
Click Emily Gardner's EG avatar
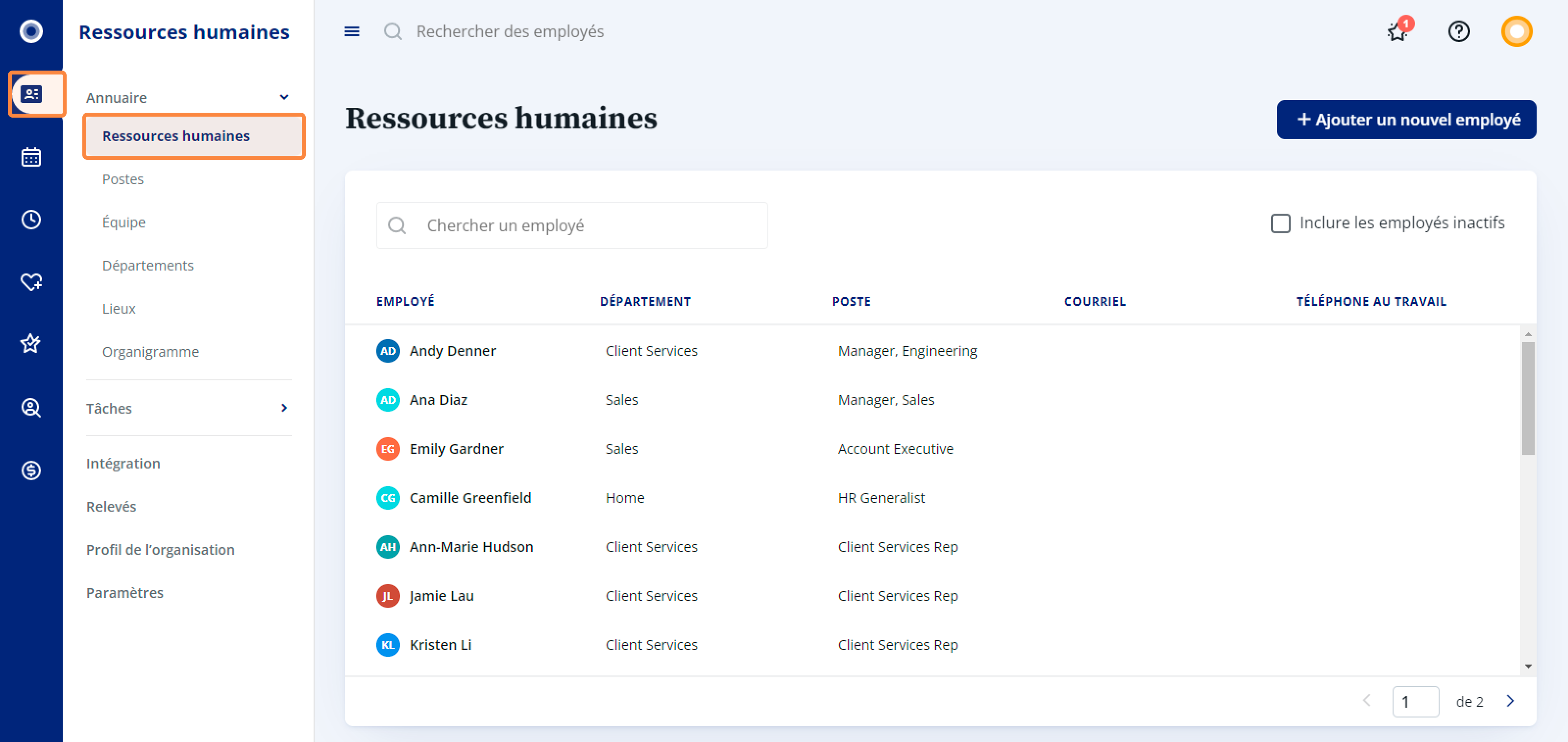[388, 449]
